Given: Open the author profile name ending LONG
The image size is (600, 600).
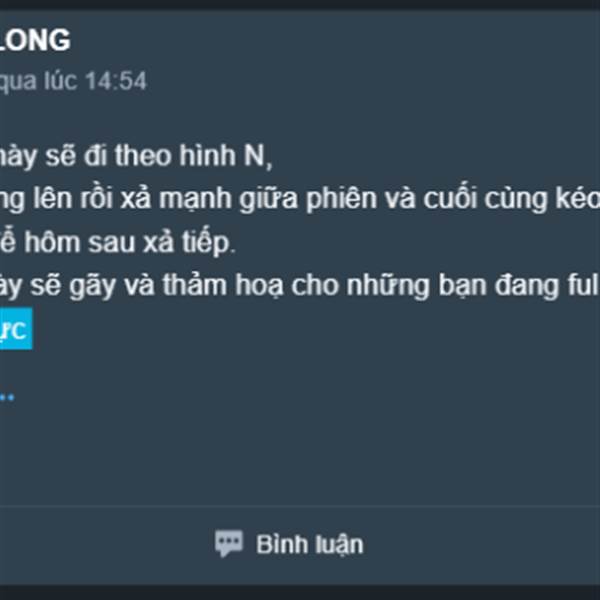Looking at the screenshot, I should point(35,40).
